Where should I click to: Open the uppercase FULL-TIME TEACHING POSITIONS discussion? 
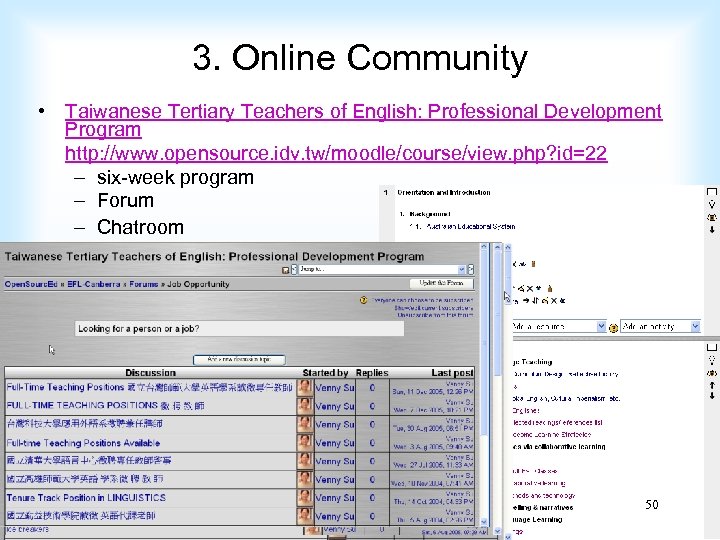pyautogui.click(x=105, y=406)
